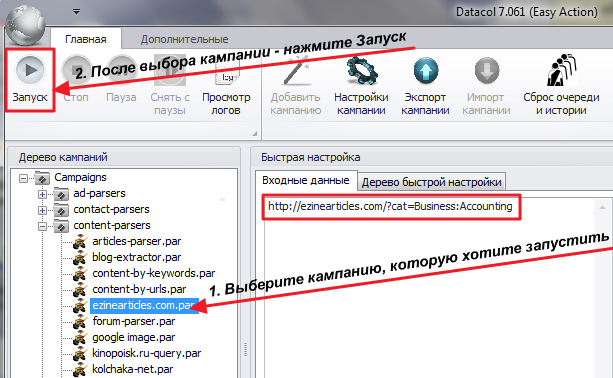Click the contact-parsers folder icon
The height and width of the screenshot is (378, 613).
[61, 210]
